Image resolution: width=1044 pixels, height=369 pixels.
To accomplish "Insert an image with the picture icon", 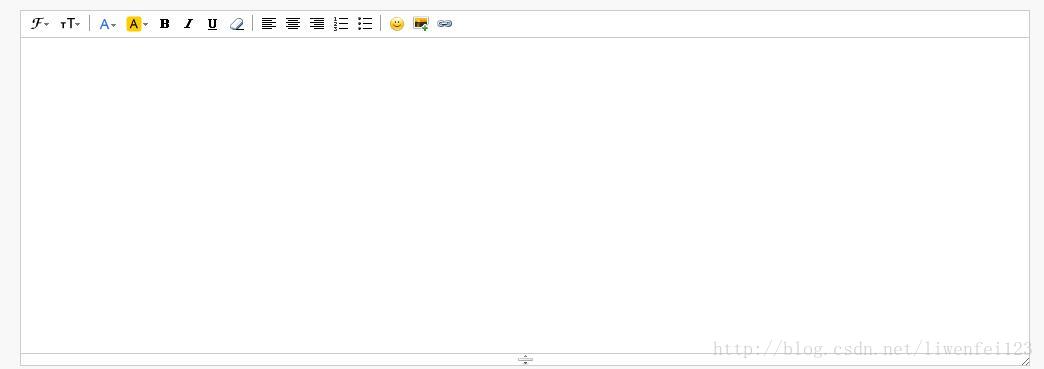I will coord(421,24).
